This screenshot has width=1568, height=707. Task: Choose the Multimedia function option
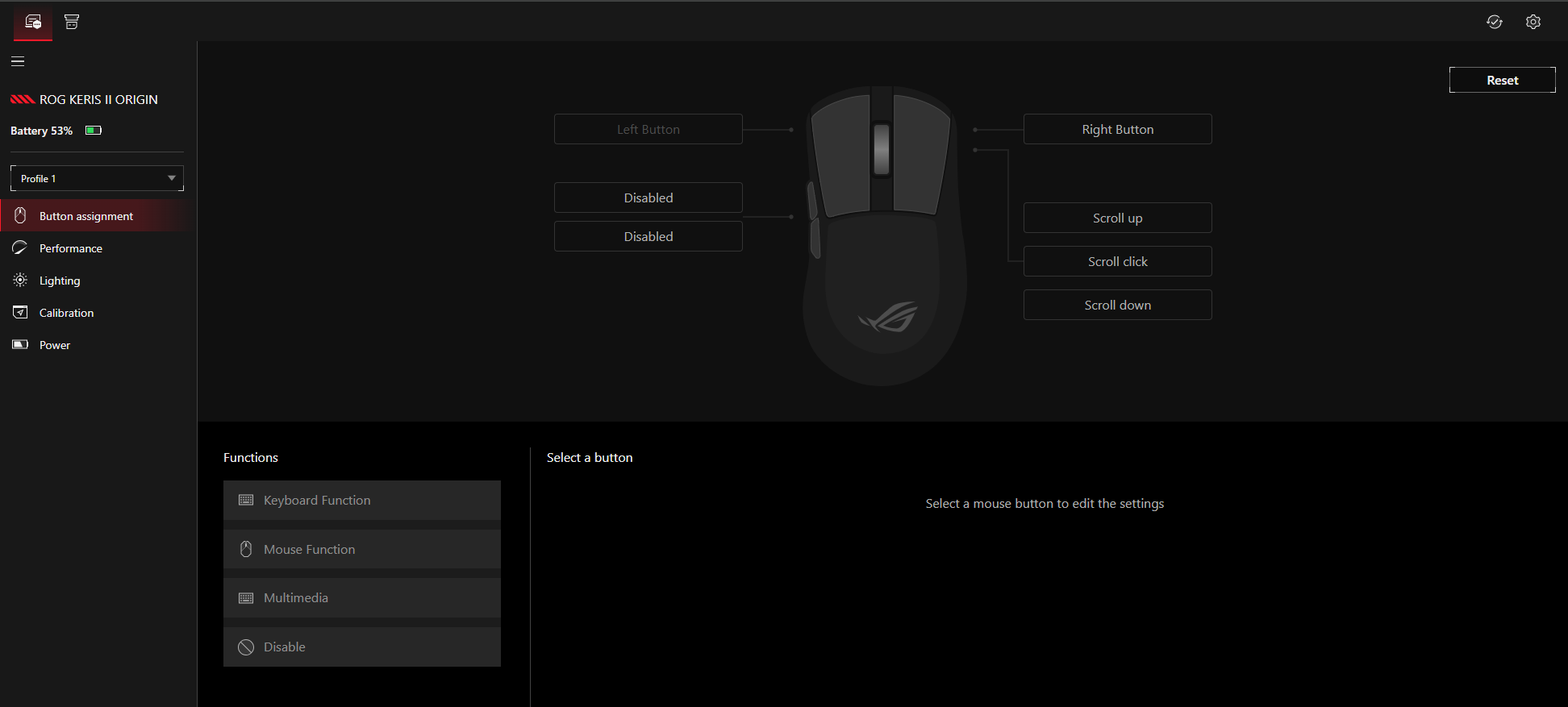pos(362,597)
